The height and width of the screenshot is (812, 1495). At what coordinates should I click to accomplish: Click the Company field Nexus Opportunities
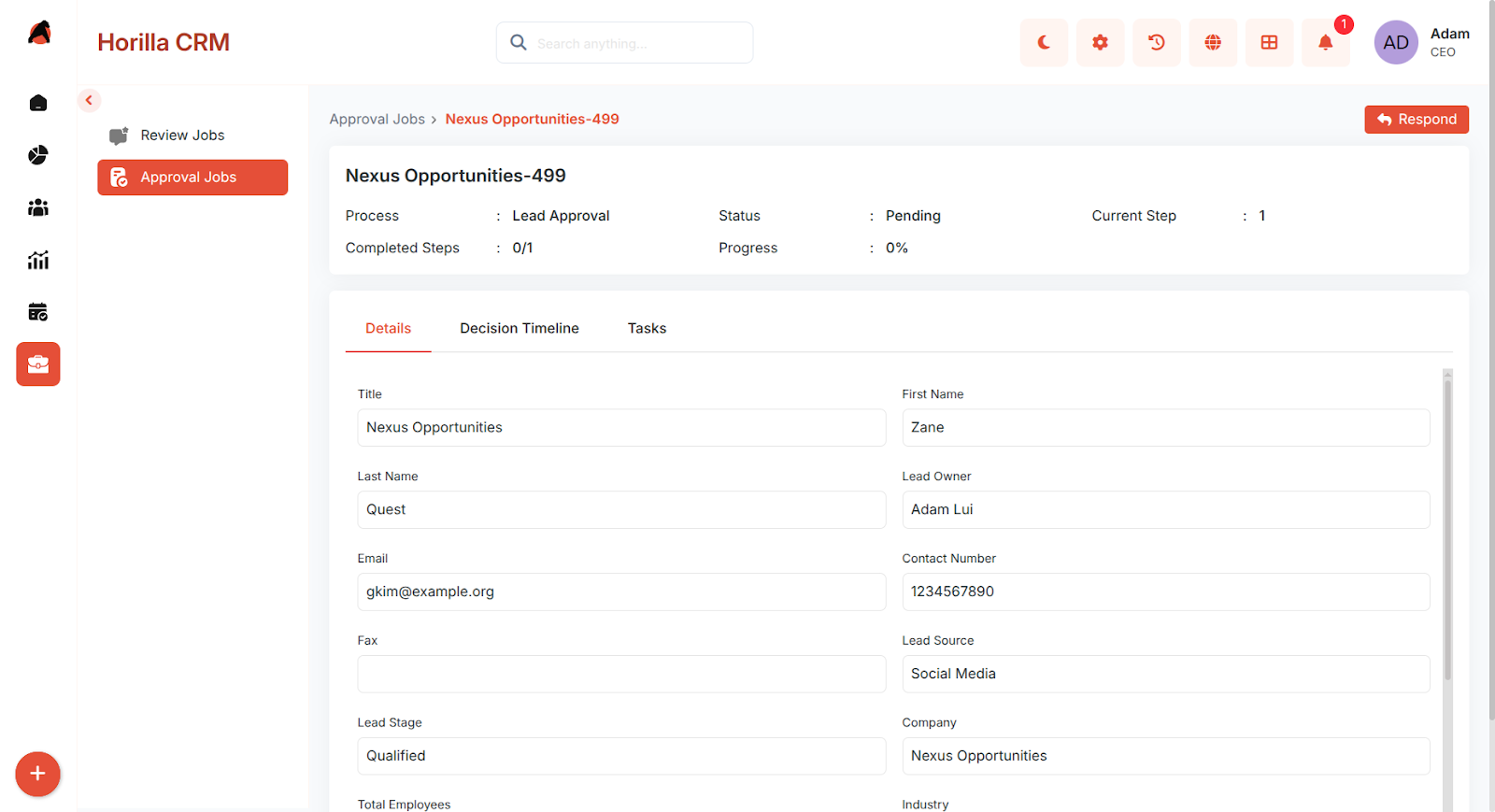(x=1166, y=756)
